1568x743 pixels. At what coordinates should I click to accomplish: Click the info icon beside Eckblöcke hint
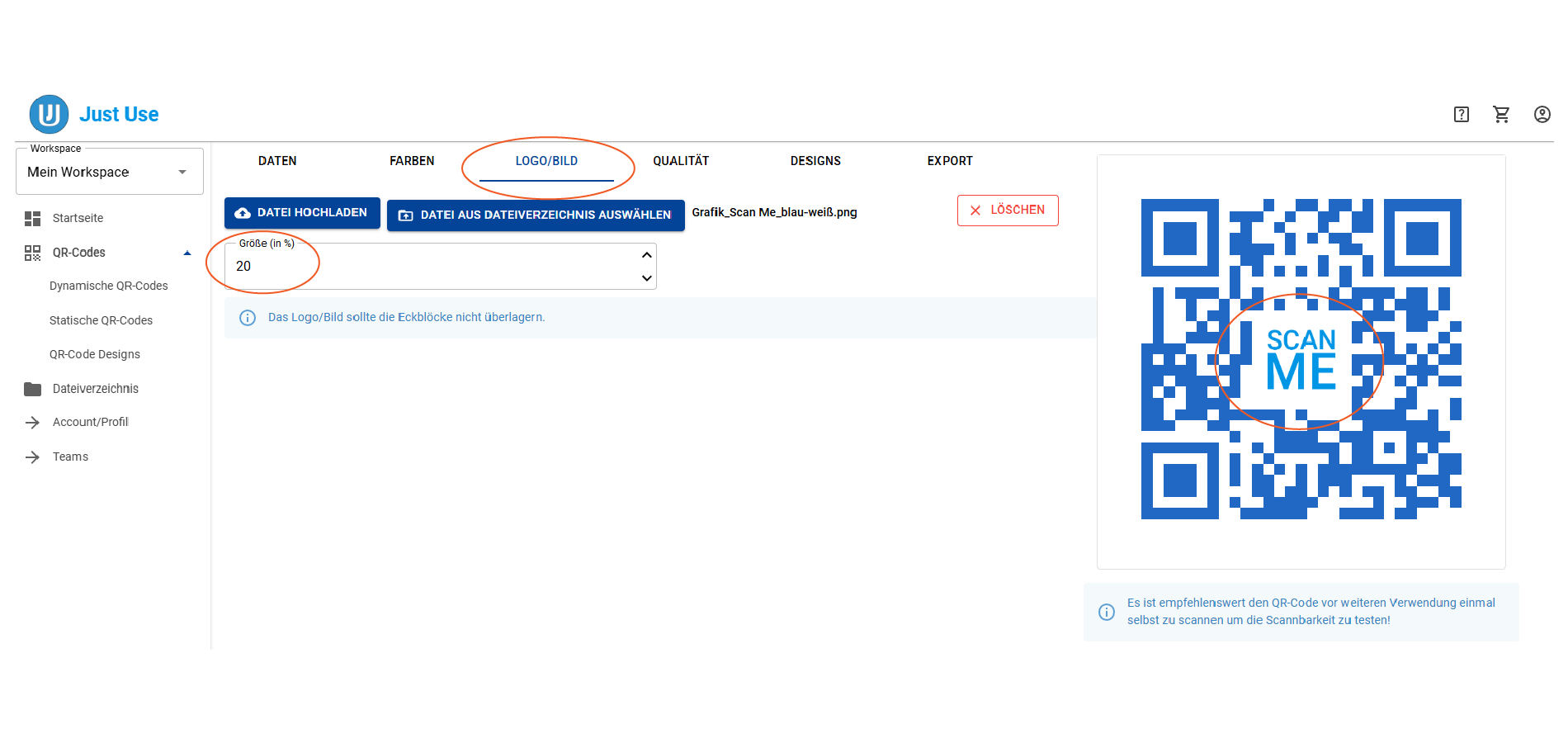tap(248, 318)
